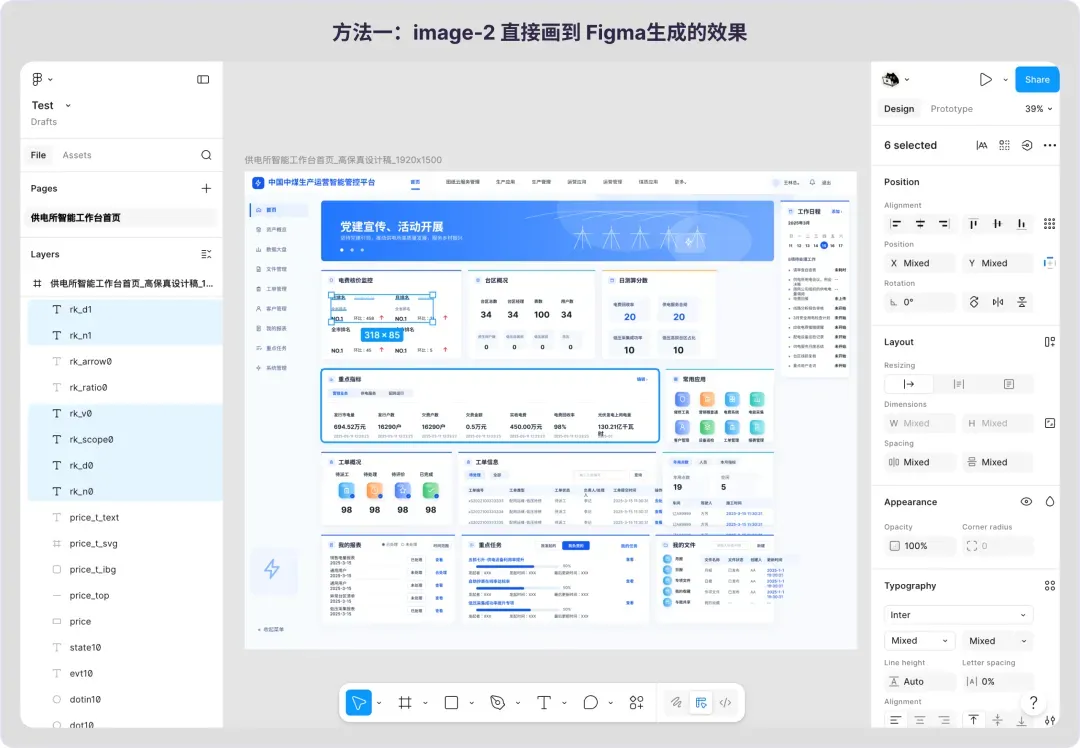Set text align center

[920, 720]
